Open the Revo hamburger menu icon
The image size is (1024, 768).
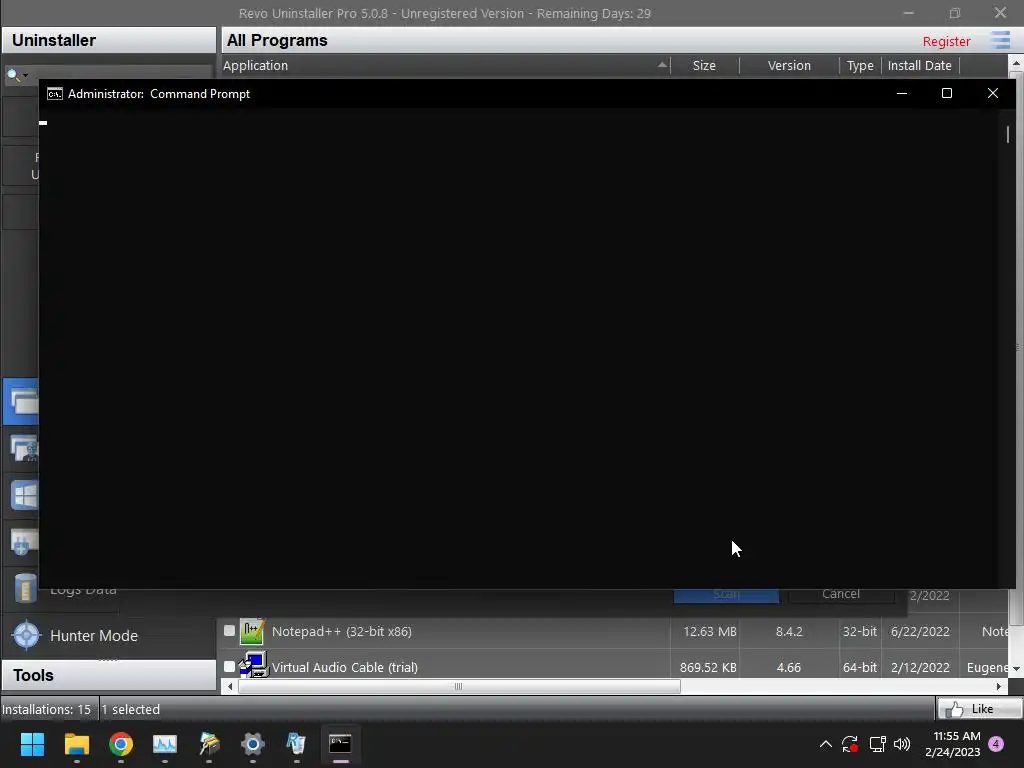(1000, 40)
